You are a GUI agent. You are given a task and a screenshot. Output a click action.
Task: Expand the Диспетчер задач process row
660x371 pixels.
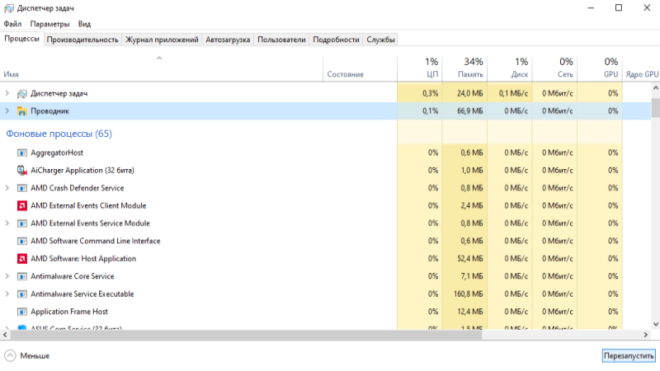[7, 93]
